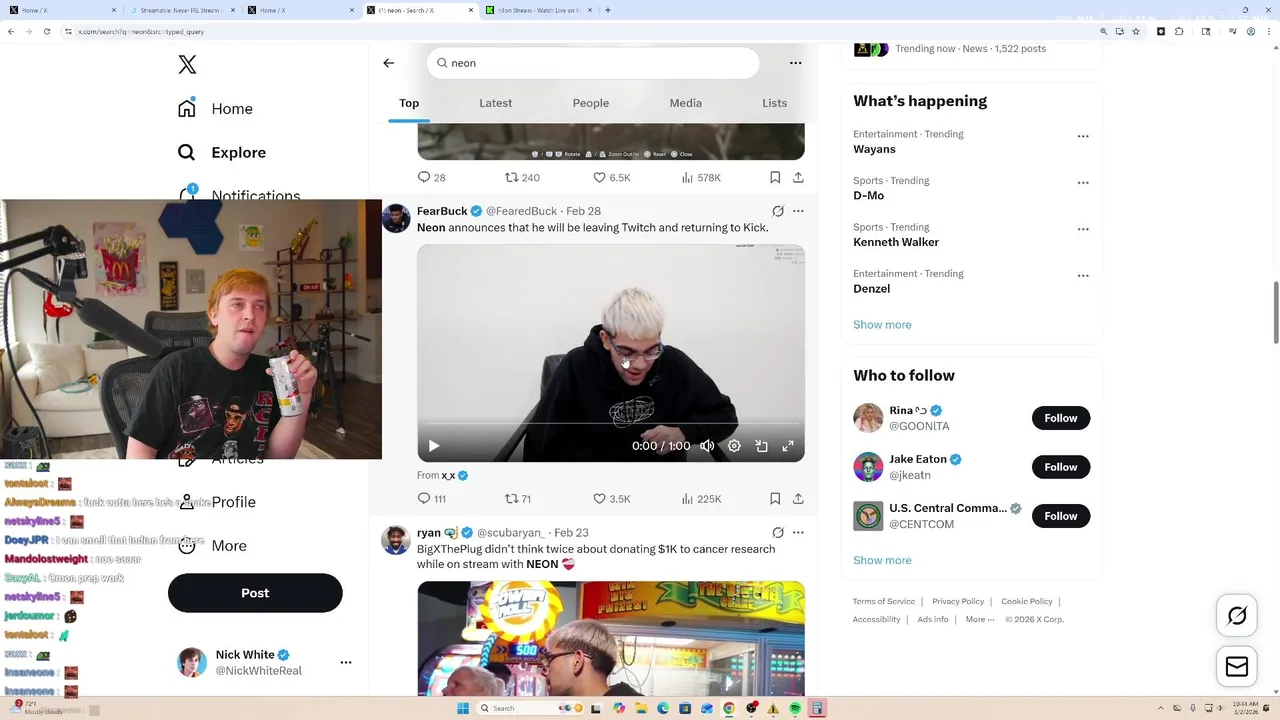Share the post with 578K views
Image resolution: width=1280 pixels, height=720 pixels.
point(798,177)
